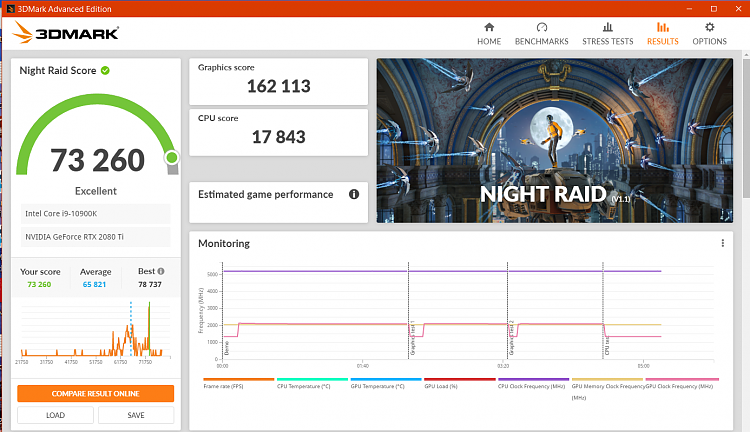Click NVIDIA GeForce RTX 2080 Ti entry
This screenshot has height=432, width=750.
click(x=95, y=237)
